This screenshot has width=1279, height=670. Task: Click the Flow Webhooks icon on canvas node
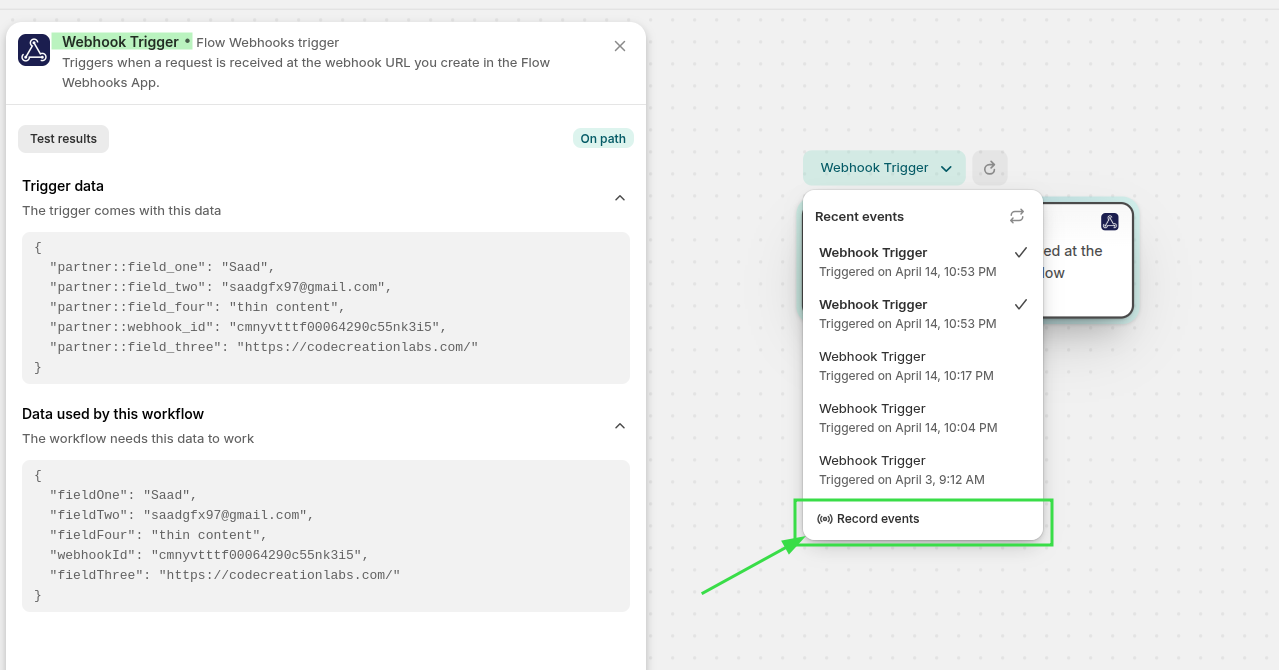(x=1110, y=222)
